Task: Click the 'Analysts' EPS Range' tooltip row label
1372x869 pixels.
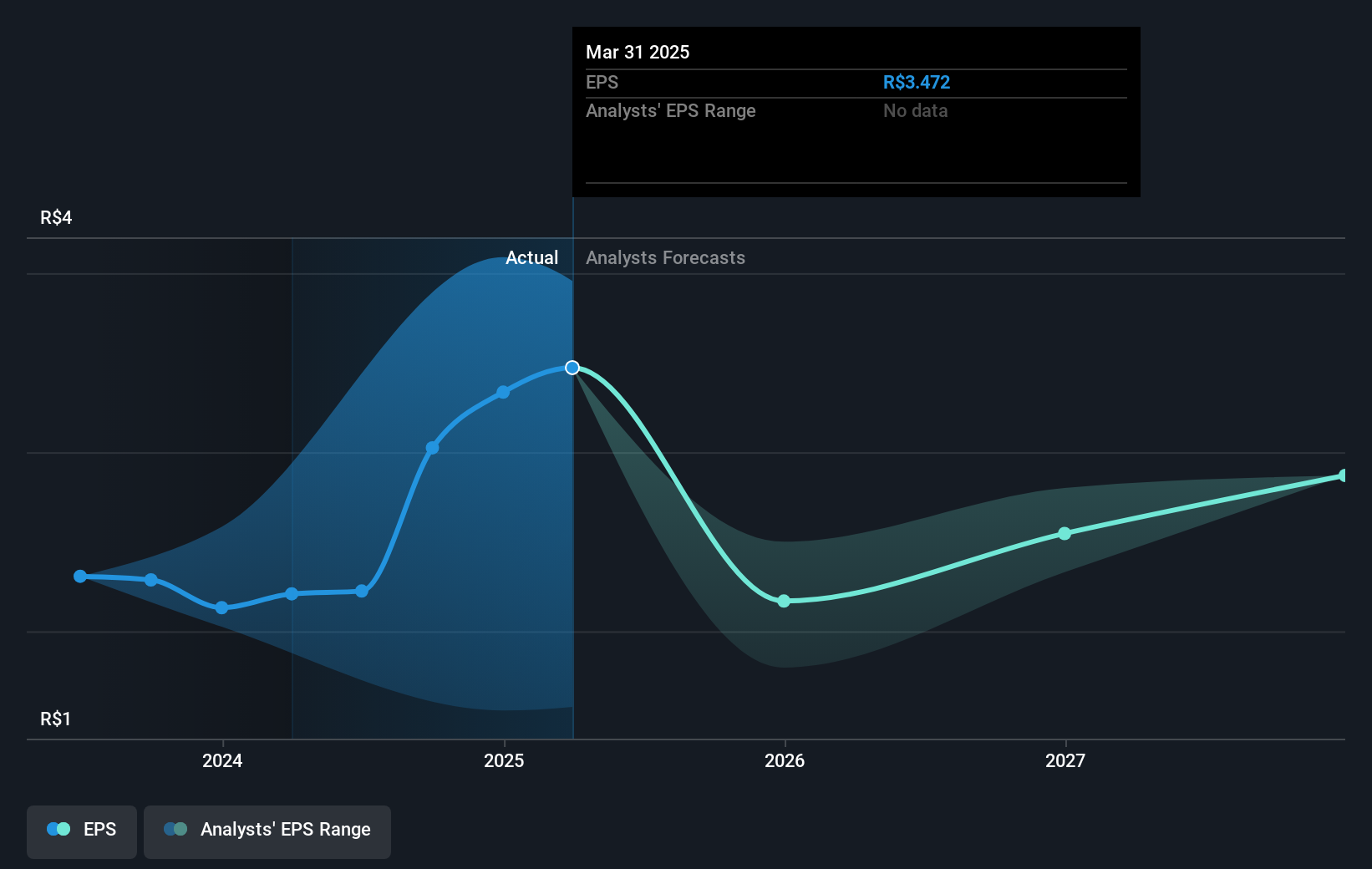Action: click(670, 111)
